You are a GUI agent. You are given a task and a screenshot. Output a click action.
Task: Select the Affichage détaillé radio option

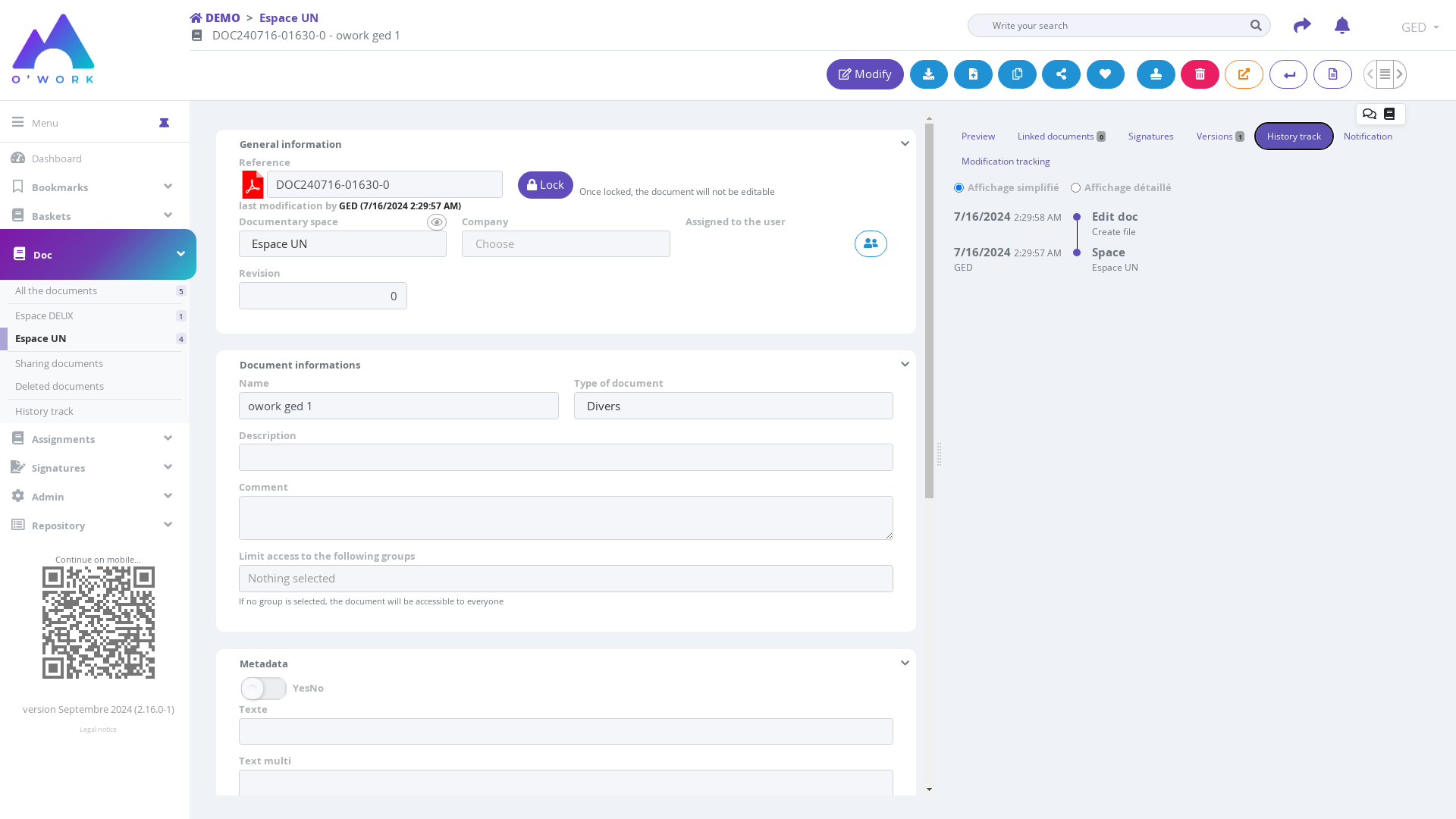(x=1075, y=188)
